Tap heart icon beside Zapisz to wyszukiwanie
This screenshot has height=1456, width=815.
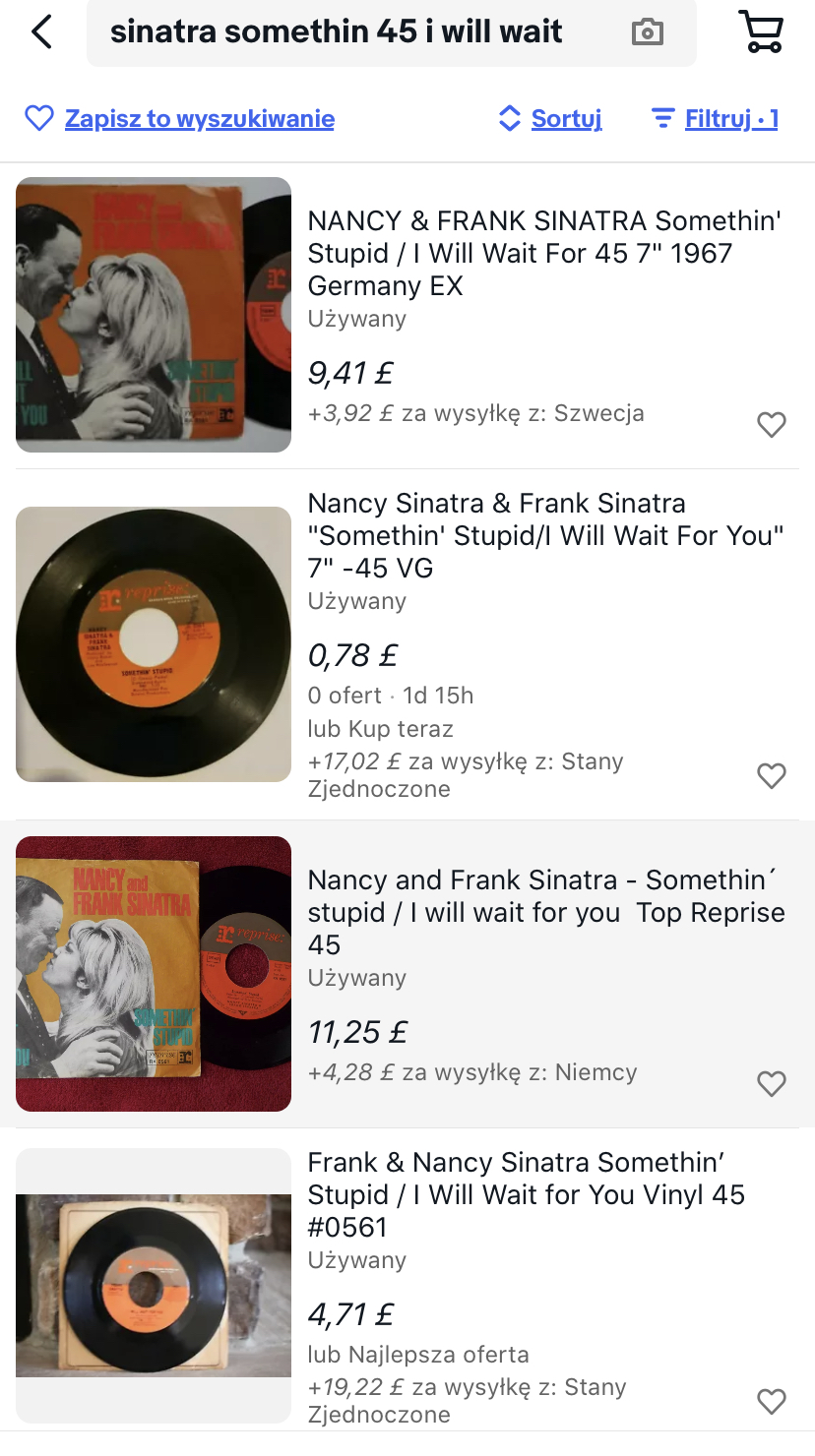pos(39,119)
